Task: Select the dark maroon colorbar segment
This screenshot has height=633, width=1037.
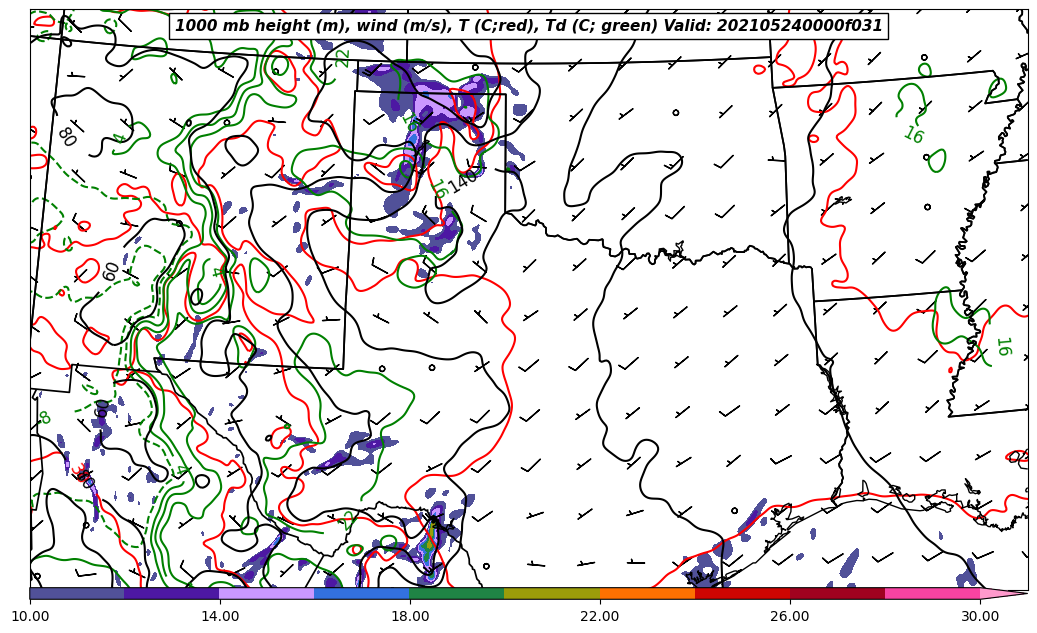Action: (837, 593)
